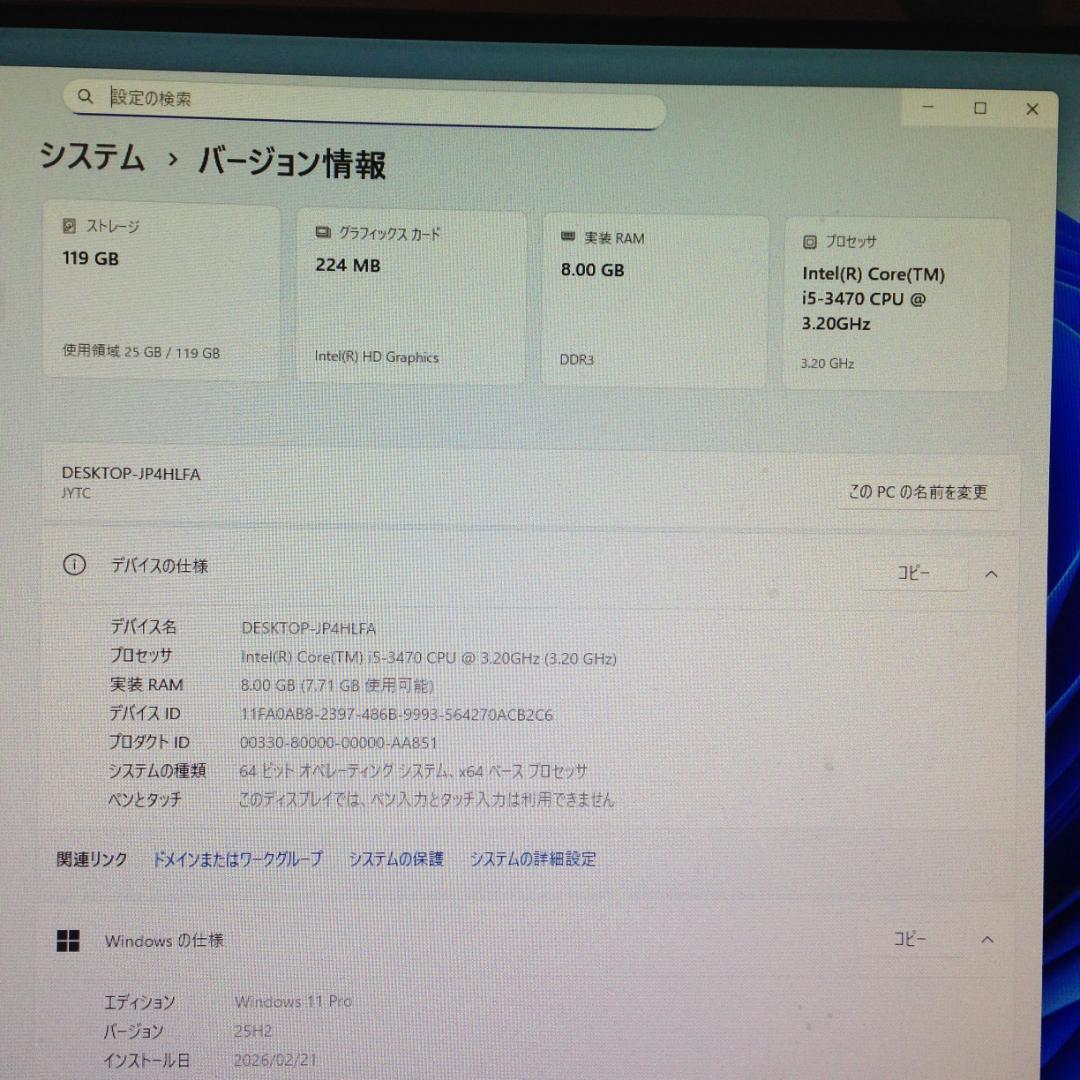Copy the デバイスの仕様 details
1080x1080 pixels.
[913, 573]
